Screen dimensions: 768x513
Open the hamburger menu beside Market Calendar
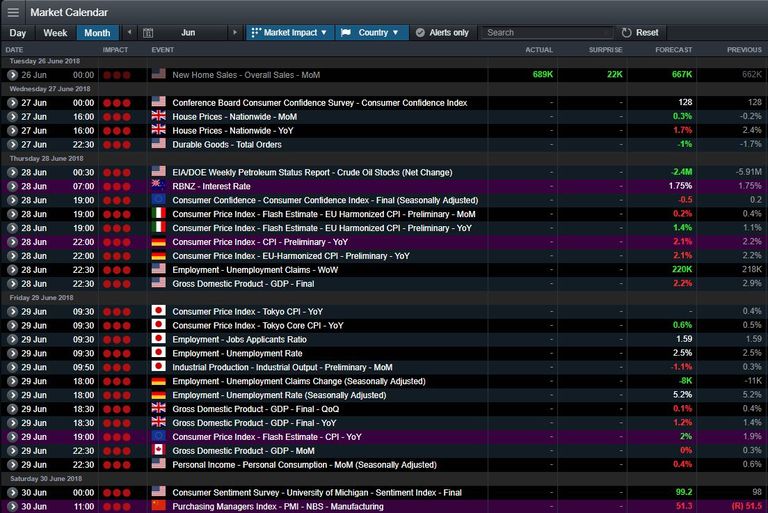point(13,12)
